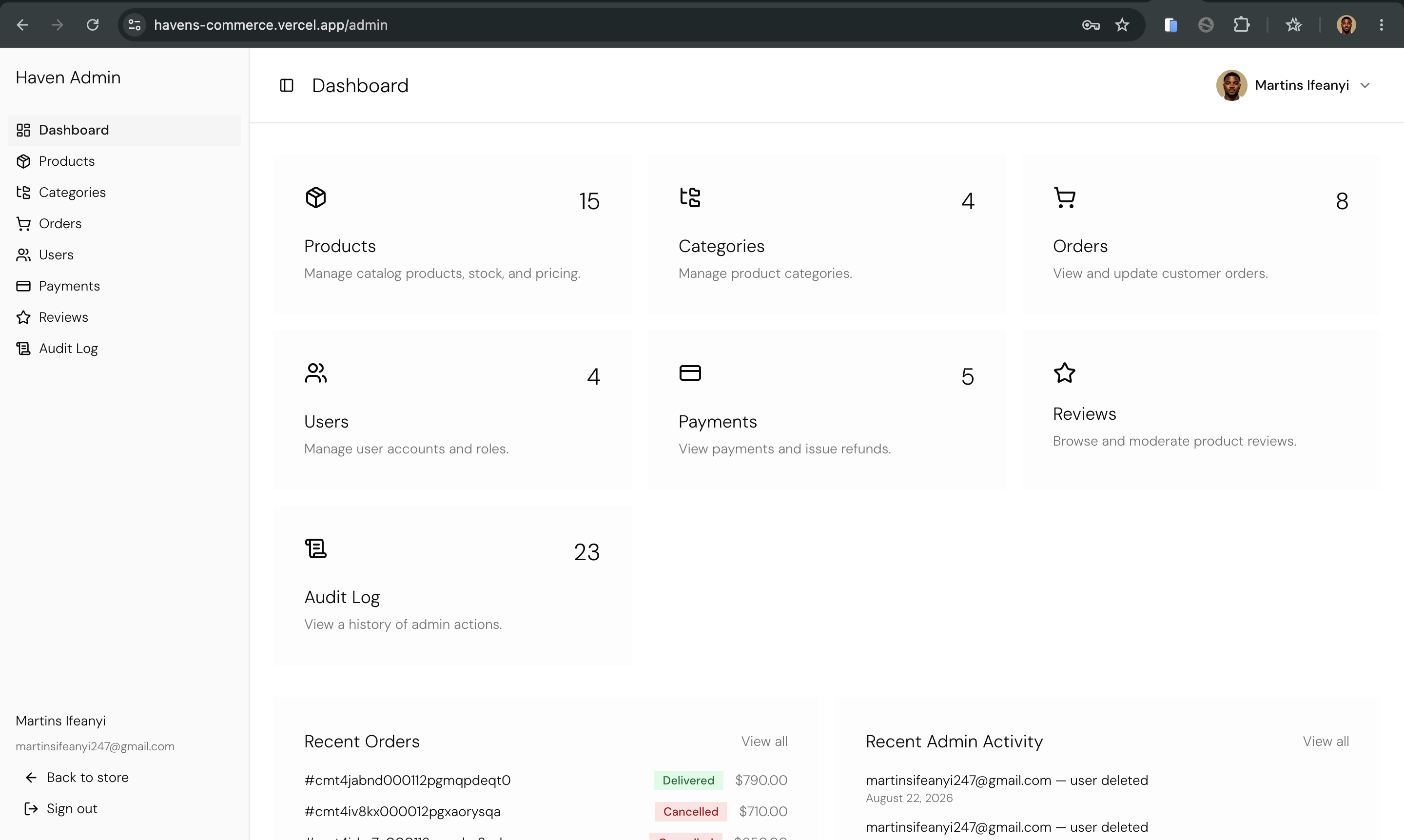Viewport: 1404px width, 840px height.
Task: Click the Orders card shopping cart icon
Action: click(1065, 197)
